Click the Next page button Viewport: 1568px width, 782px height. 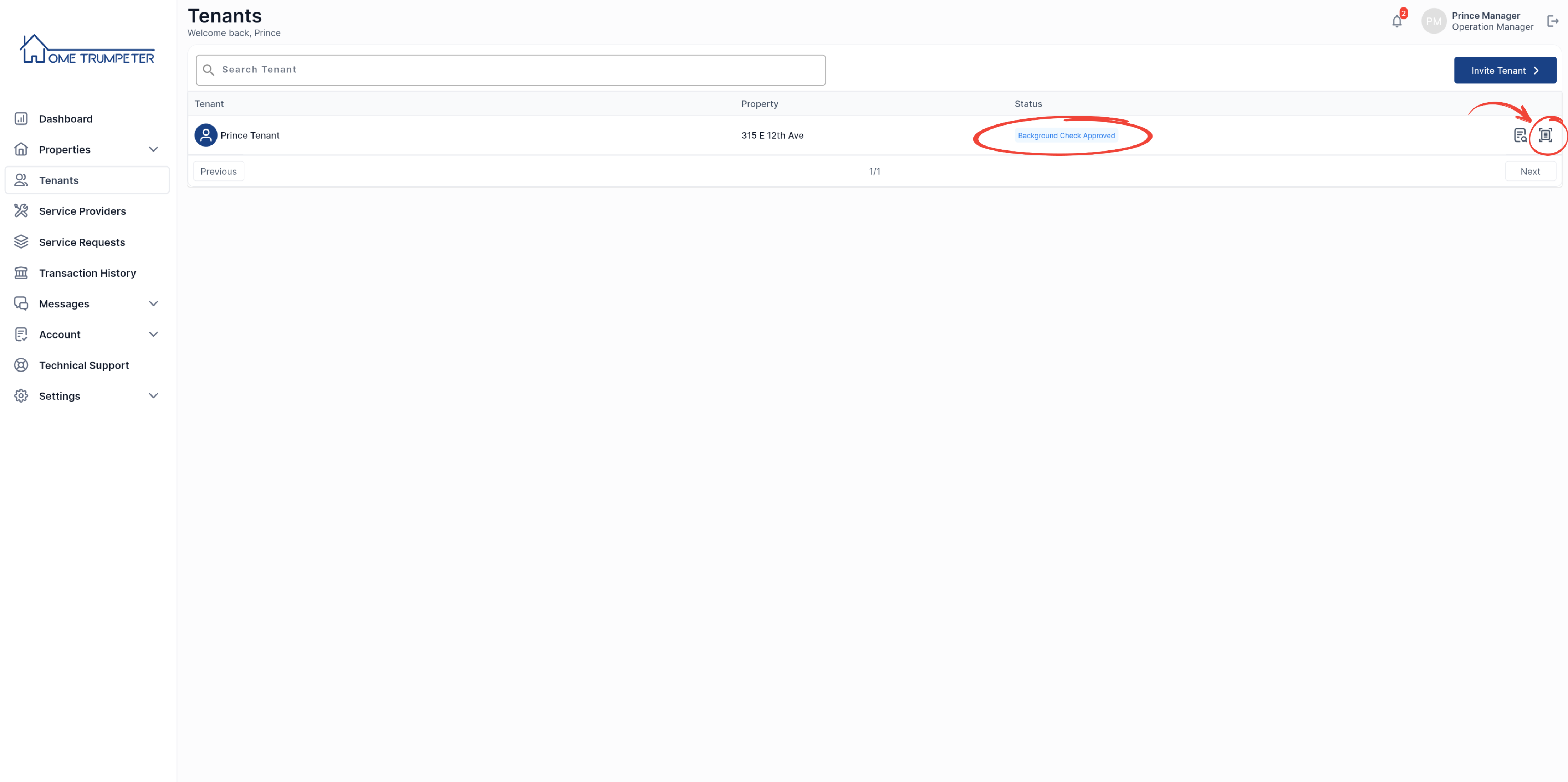(x=1529, y=172)
